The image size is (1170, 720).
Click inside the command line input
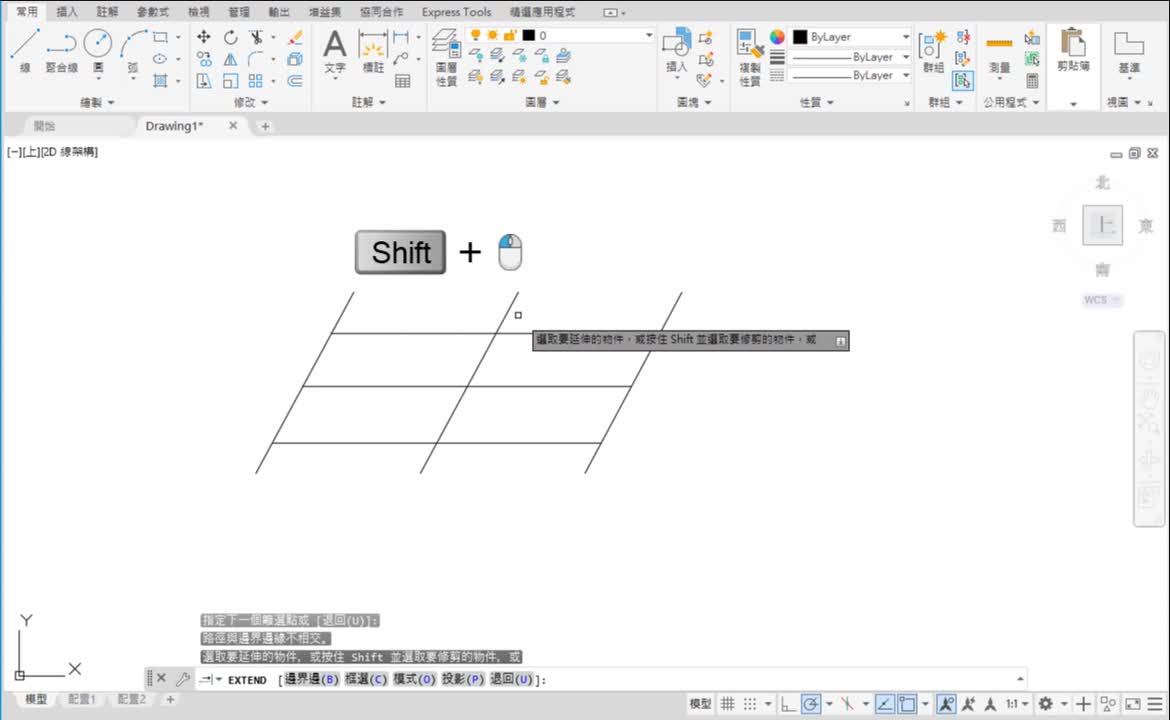[700, 679]
